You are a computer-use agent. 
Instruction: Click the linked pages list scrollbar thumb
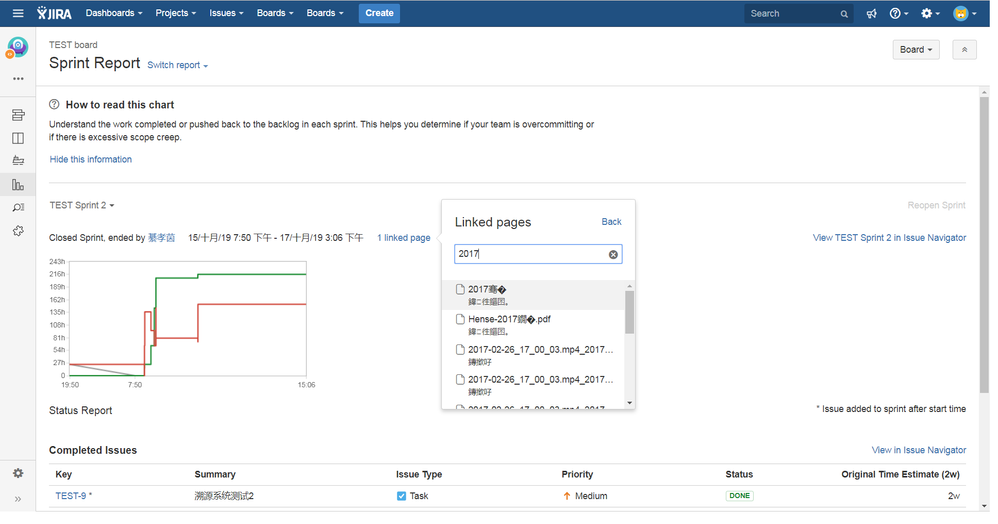(x=629, y=312)
